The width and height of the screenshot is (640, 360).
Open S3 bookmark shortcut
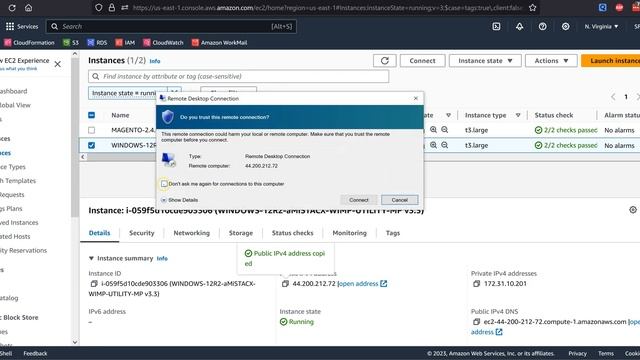(71, 42)
